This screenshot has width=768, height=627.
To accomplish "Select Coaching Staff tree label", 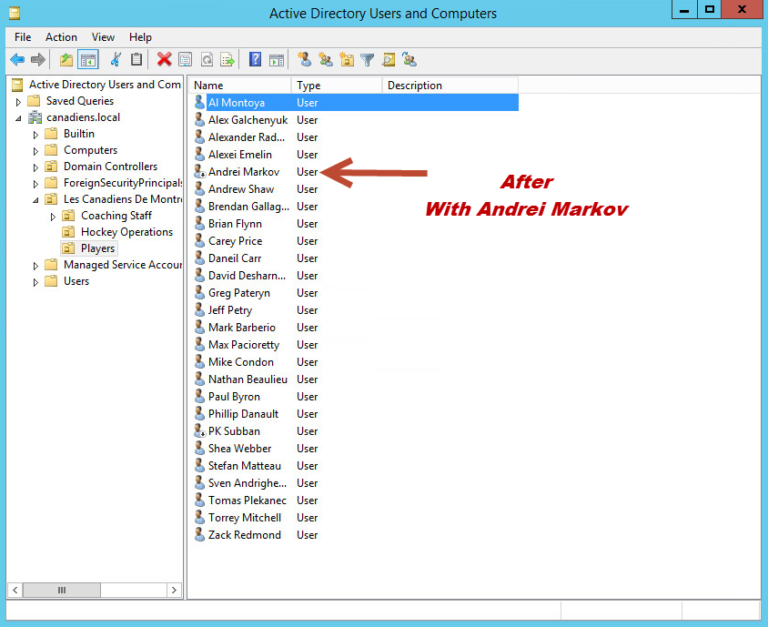I will [116, 216].
